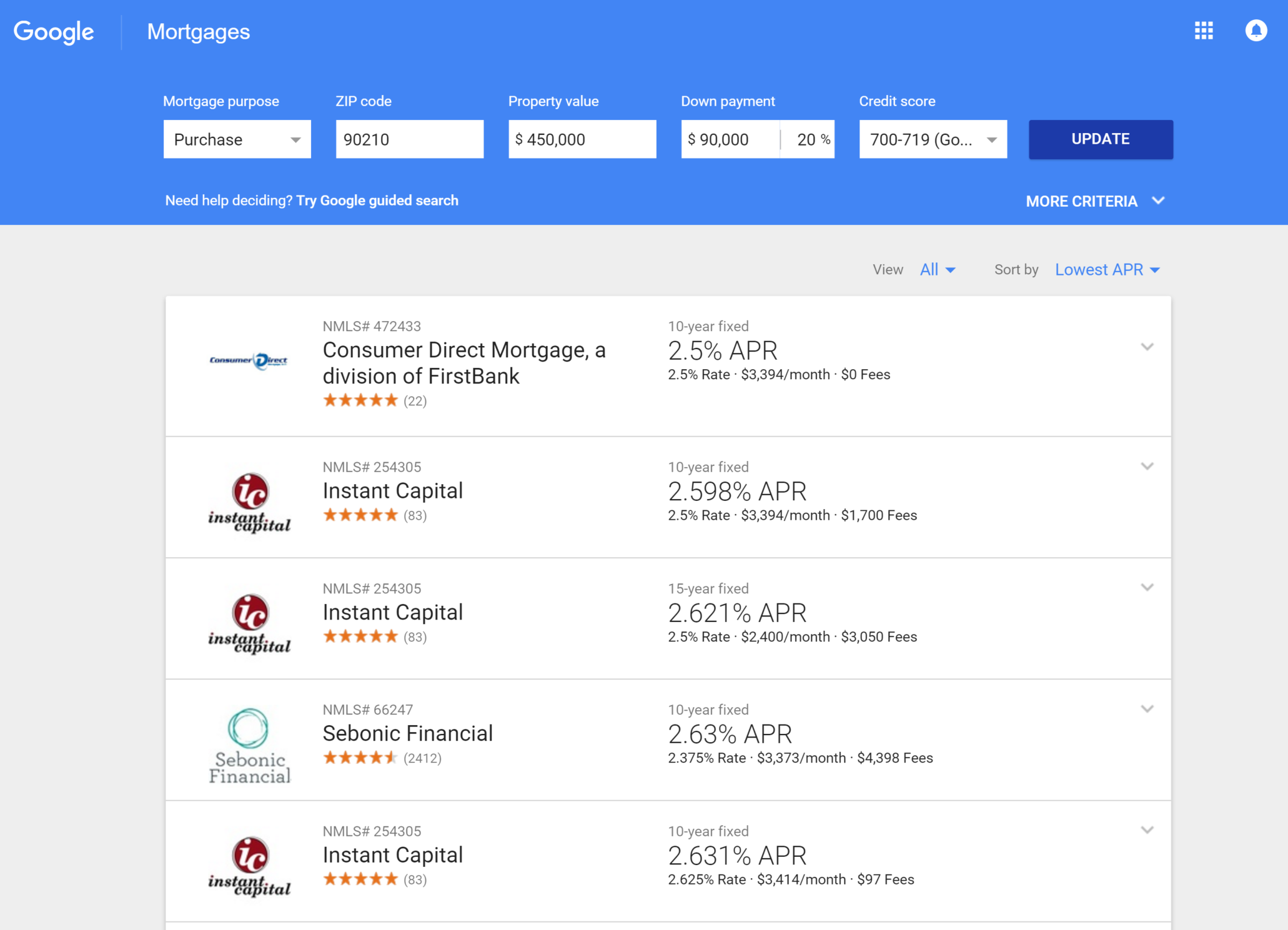Image resolution: width=1288 pixels, height=930 pixels.
Task: Click the $97 Fees details line
Action: pyautogui.click(x=791, y=879)
